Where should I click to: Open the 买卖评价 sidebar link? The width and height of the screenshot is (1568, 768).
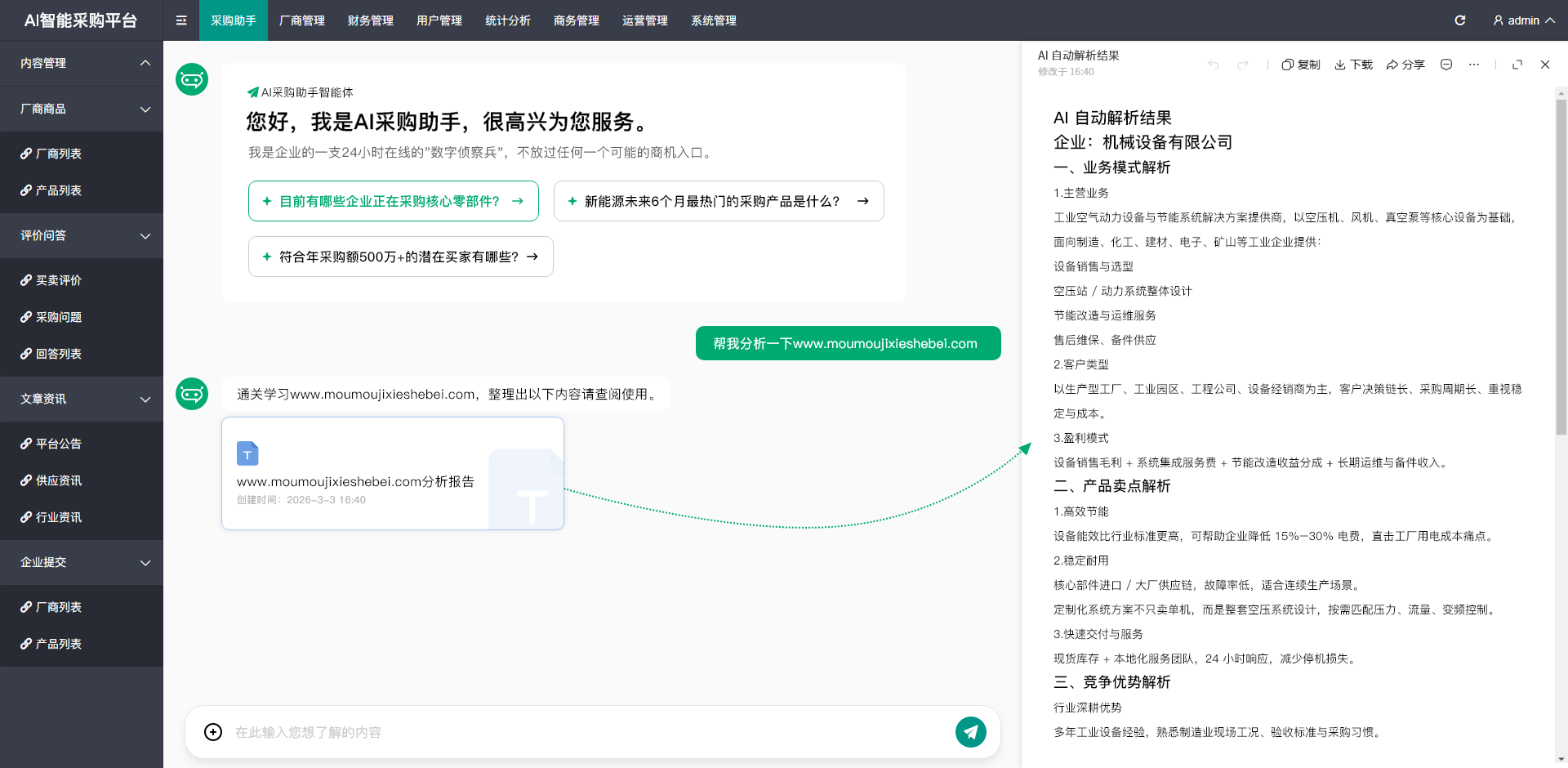[x=58, y=280]
